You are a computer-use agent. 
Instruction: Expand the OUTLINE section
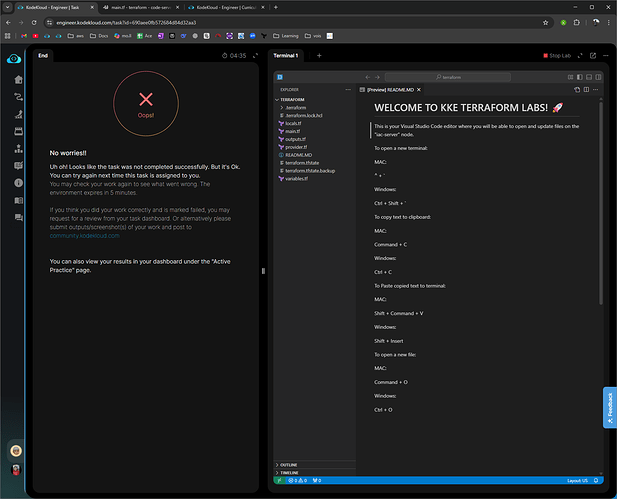point(291,465)
